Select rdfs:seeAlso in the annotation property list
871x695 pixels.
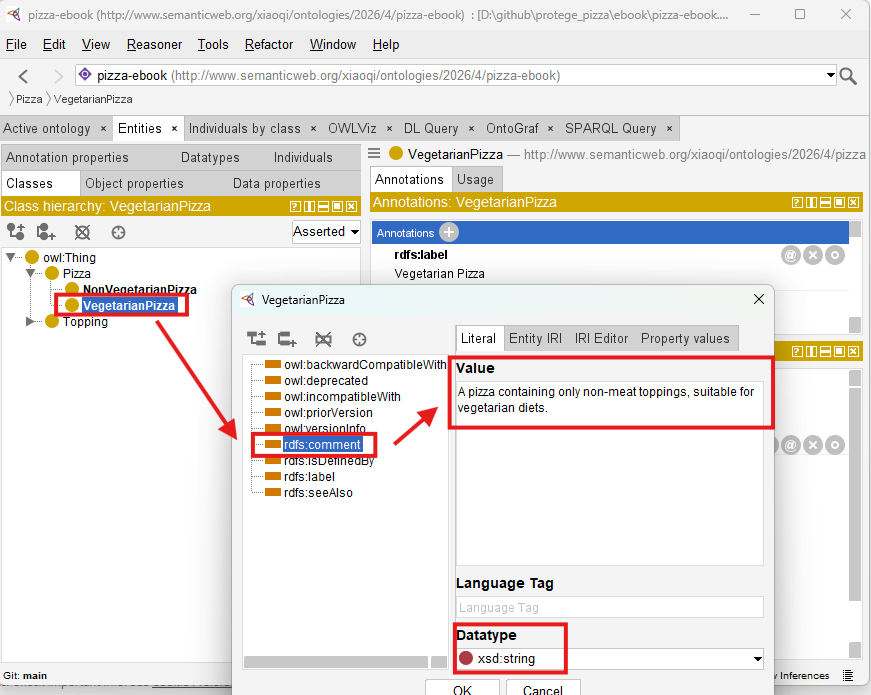(x=318, y=493)
